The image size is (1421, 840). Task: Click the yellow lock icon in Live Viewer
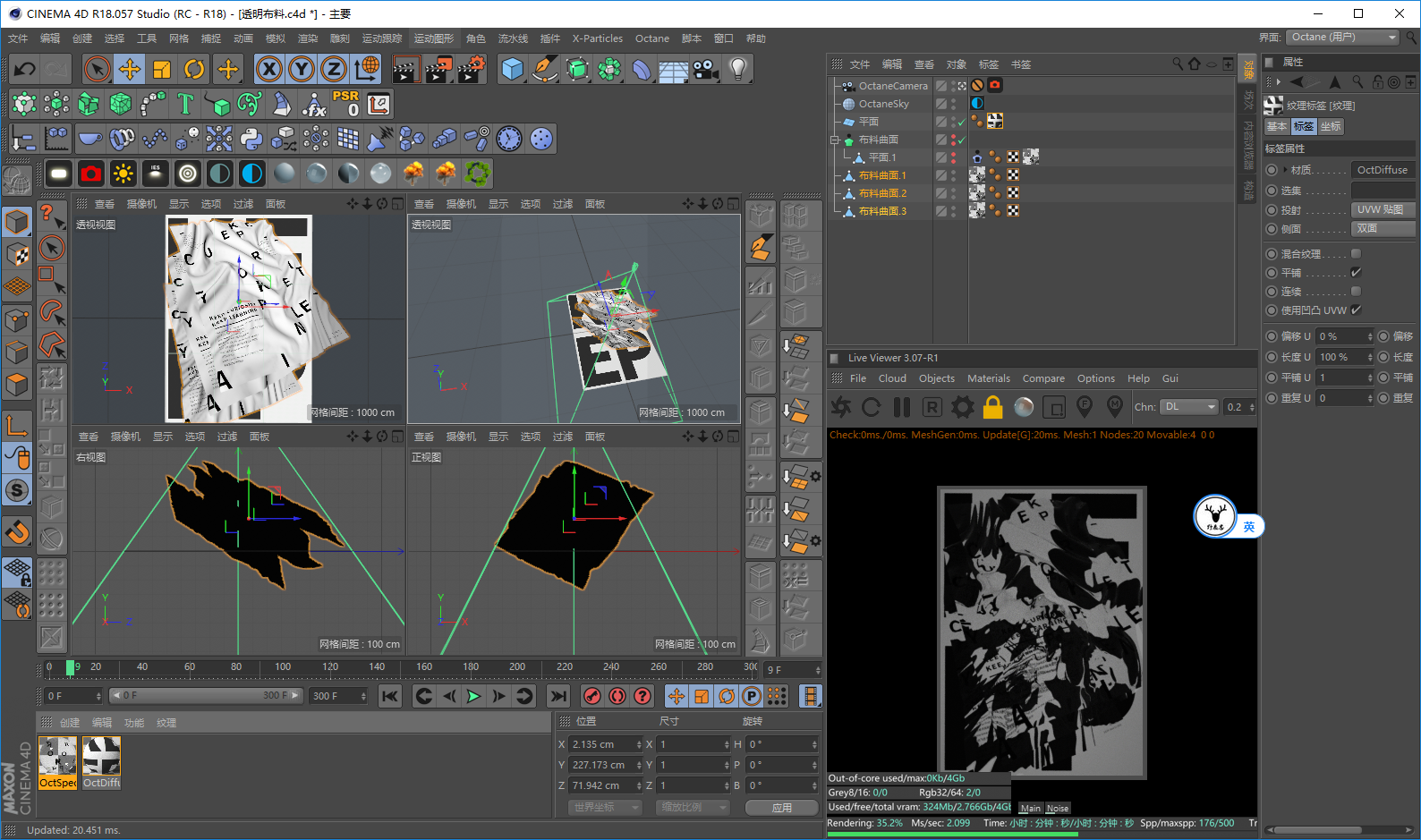pos(992,407)
